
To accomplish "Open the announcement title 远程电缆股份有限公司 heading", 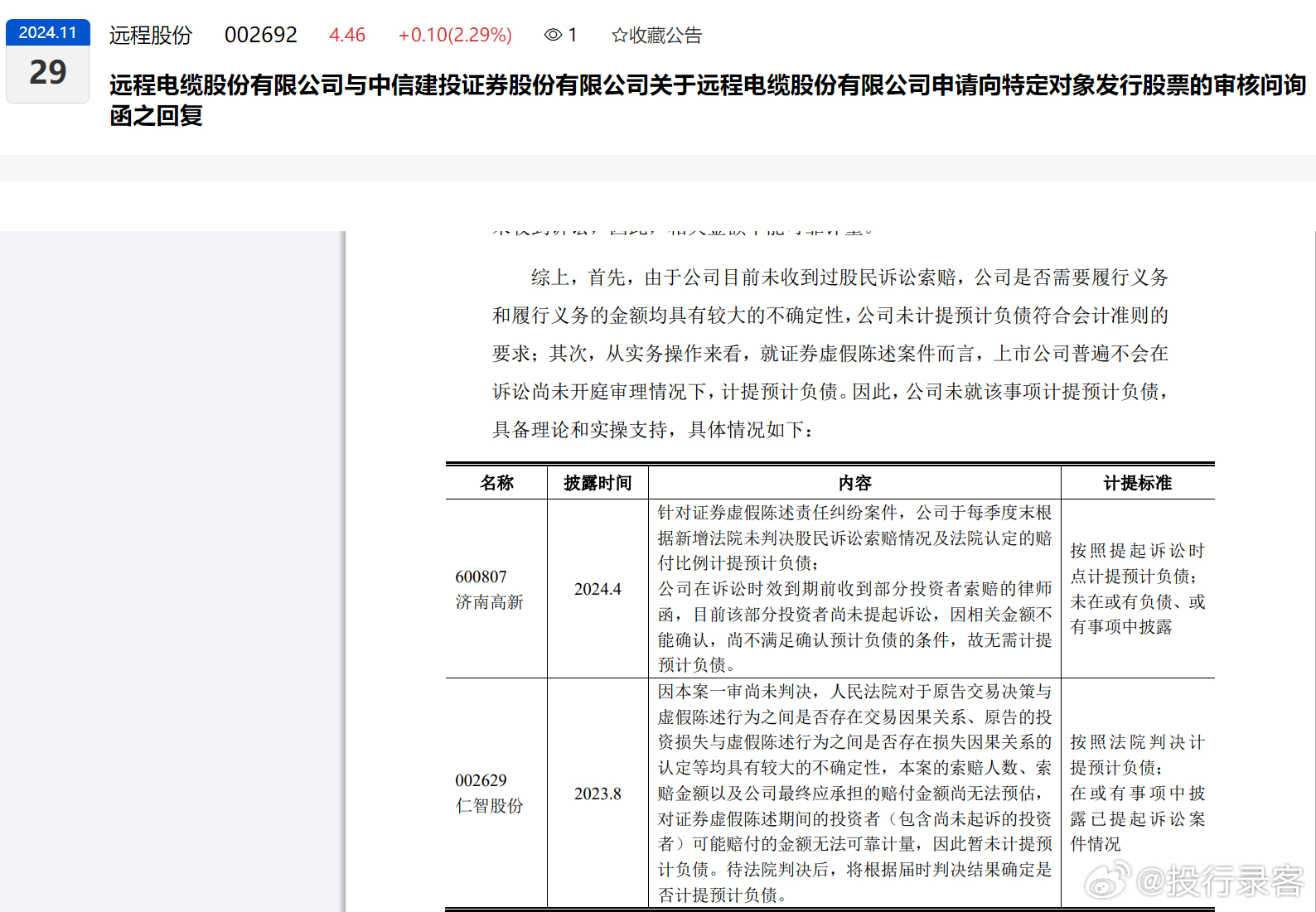I will coord(708,100).
